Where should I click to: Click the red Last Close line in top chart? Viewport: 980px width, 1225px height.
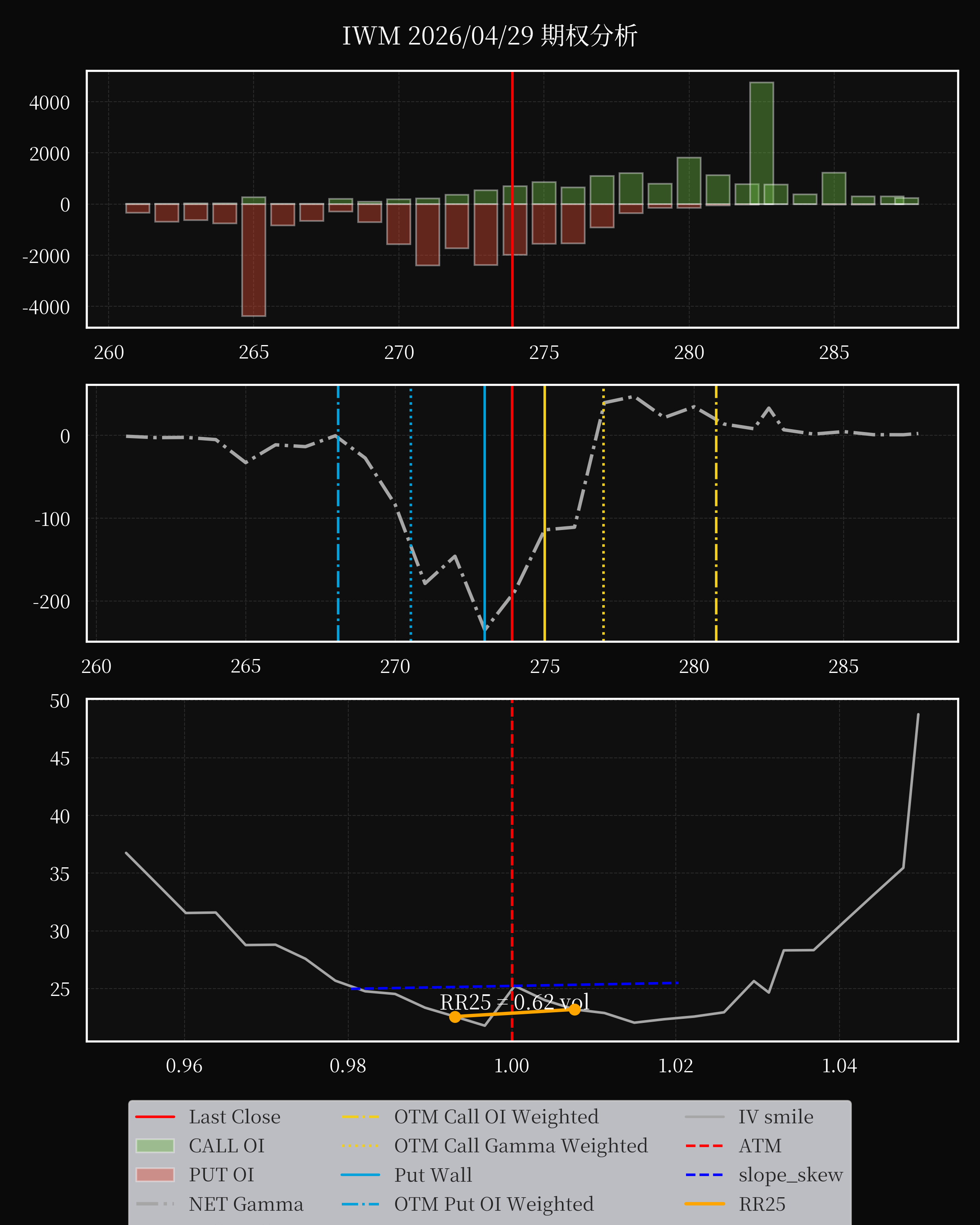[512, 199]
